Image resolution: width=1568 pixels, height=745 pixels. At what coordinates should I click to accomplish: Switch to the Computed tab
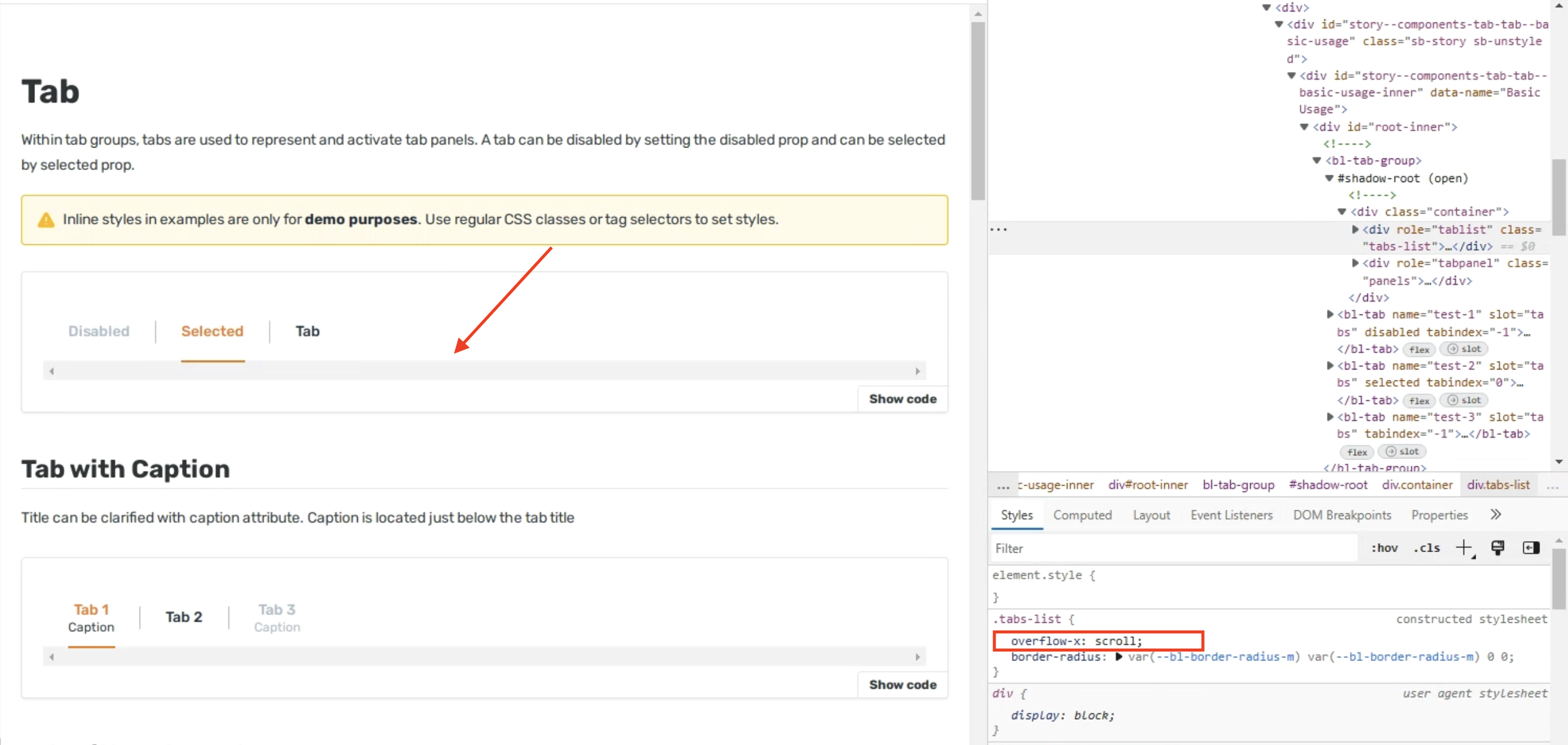click(x=1083, y=515)
